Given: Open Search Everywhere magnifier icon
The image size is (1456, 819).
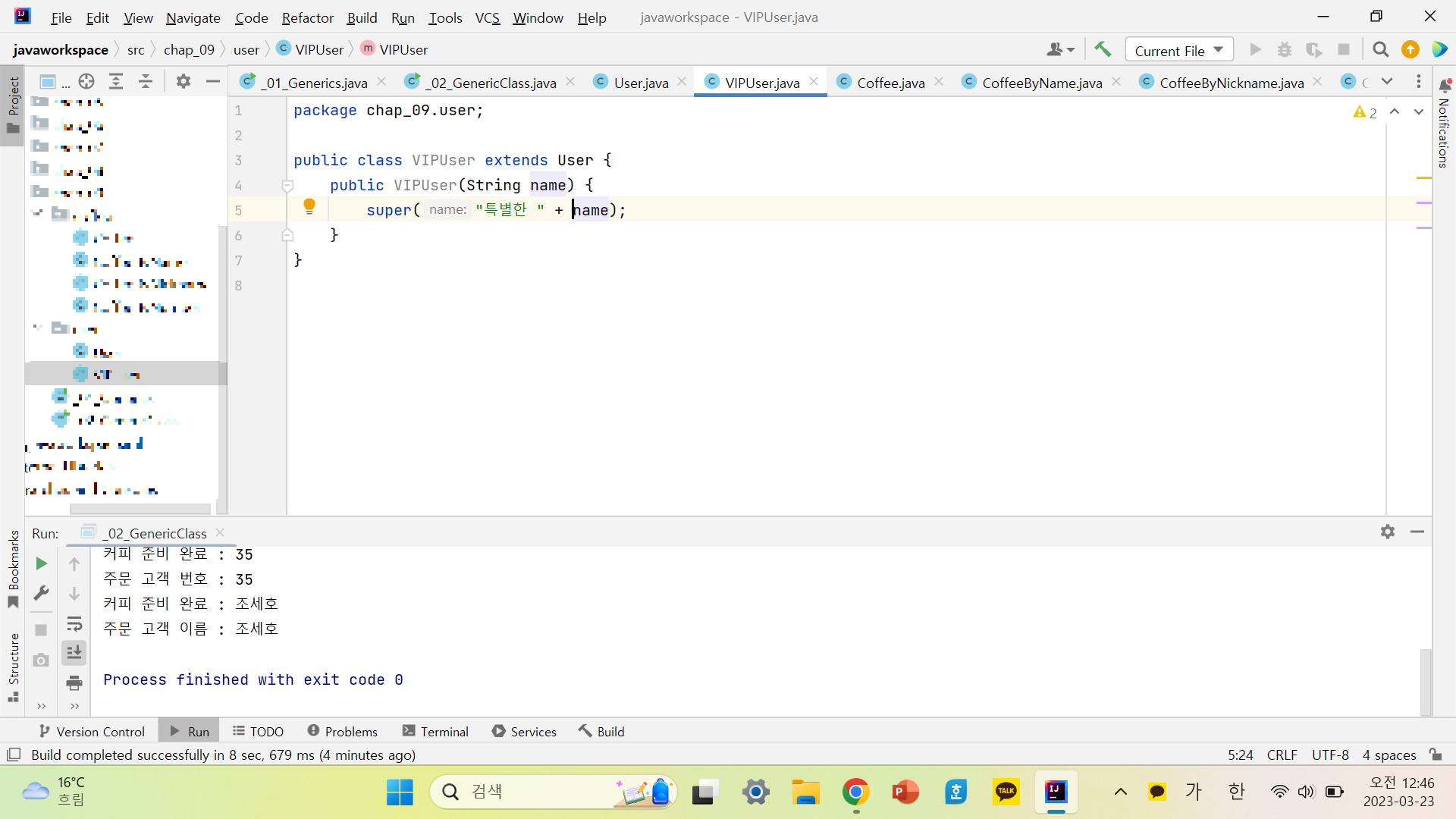Looking at the screenshot, I should pos(1380,50).
